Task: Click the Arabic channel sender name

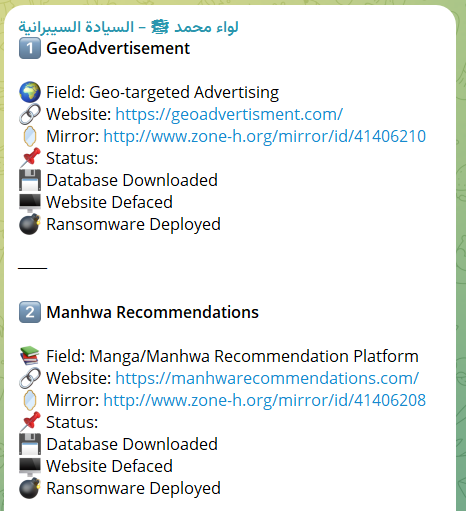Action: pos(128,27)
